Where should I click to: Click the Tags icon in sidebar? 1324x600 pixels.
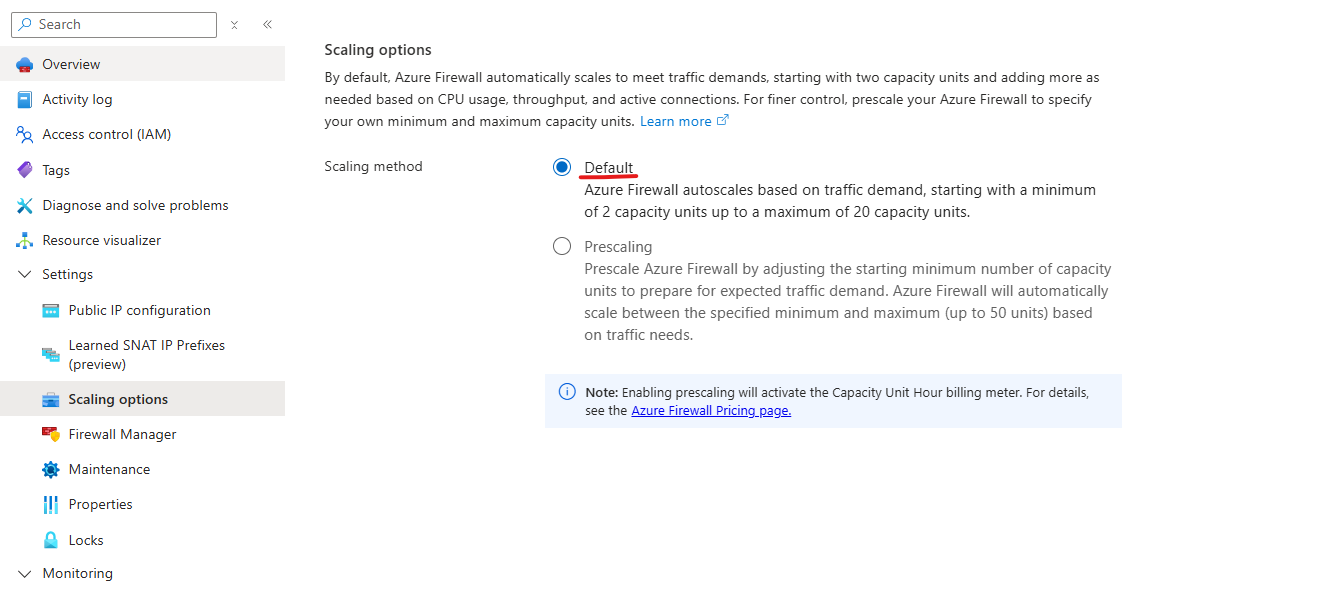coord(25,170)
